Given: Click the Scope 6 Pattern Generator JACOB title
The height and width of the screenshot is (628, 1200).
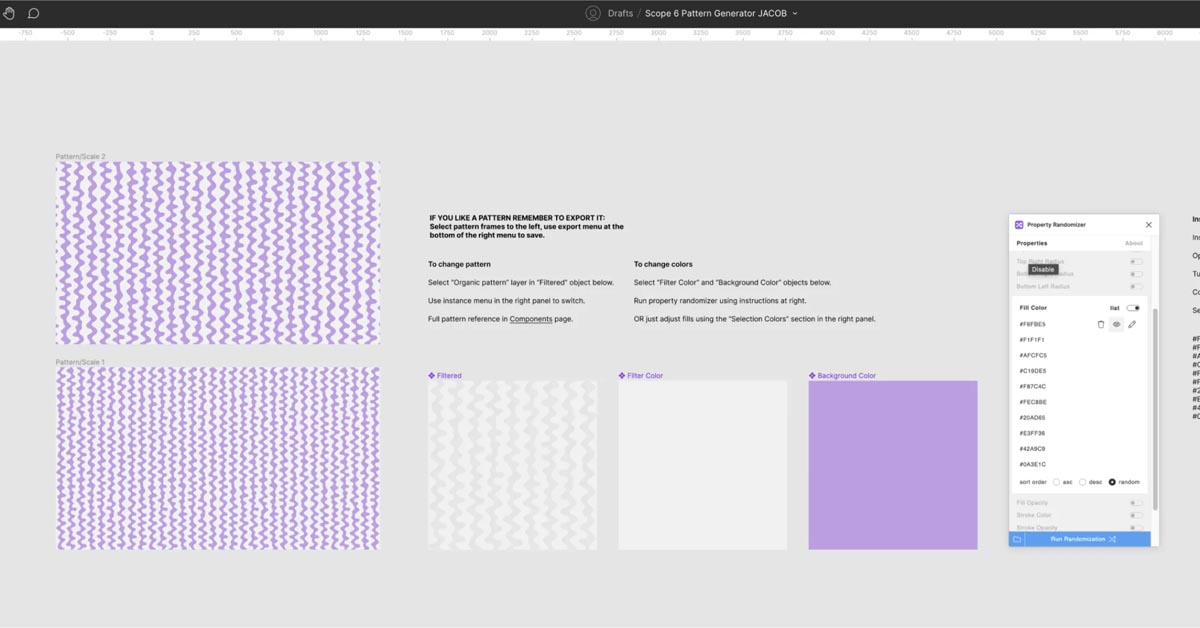Looking at the screenshot, I should coord(715,14).
